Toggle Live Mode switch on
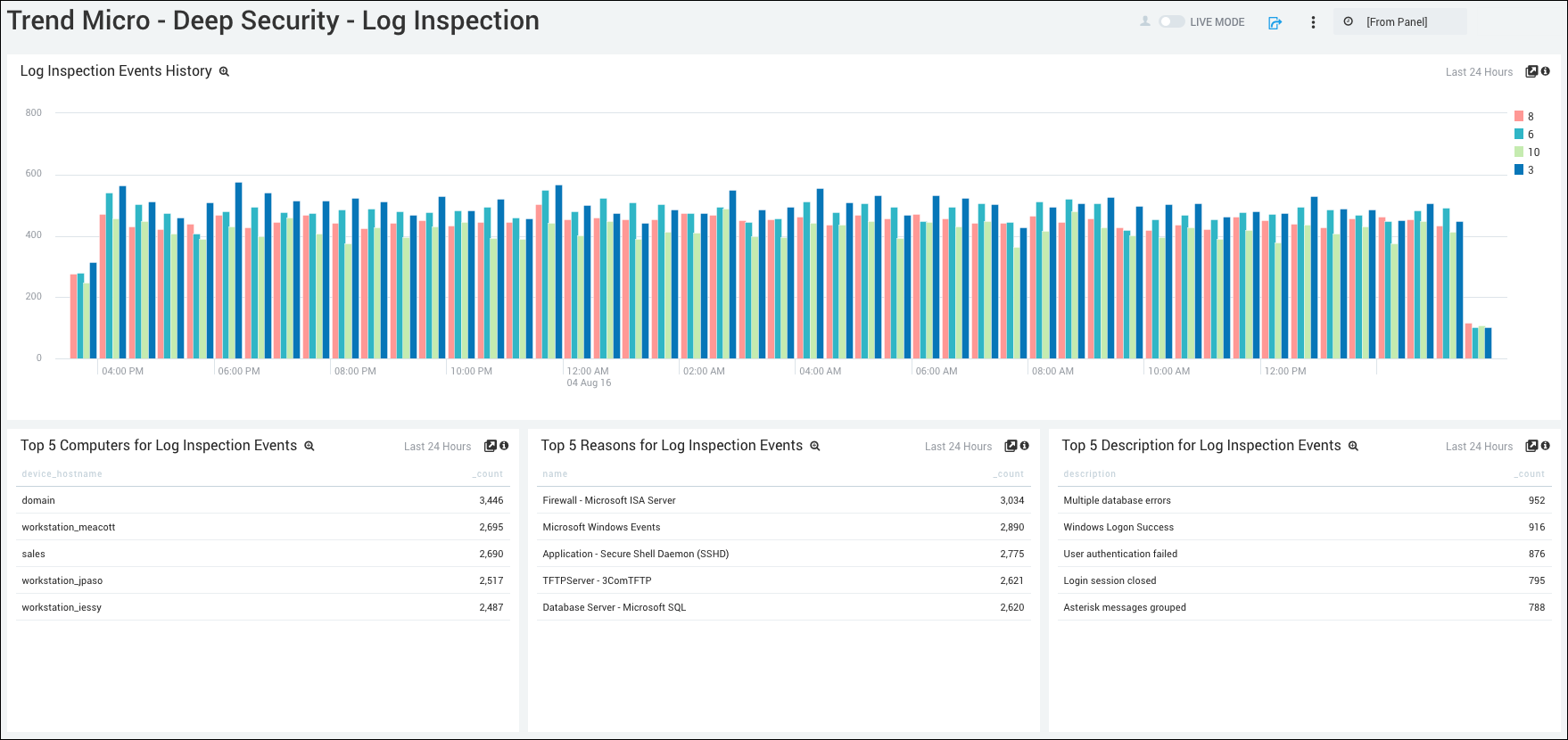Viewport: 1568px width, 740px height. click(x=1171, y=21)
